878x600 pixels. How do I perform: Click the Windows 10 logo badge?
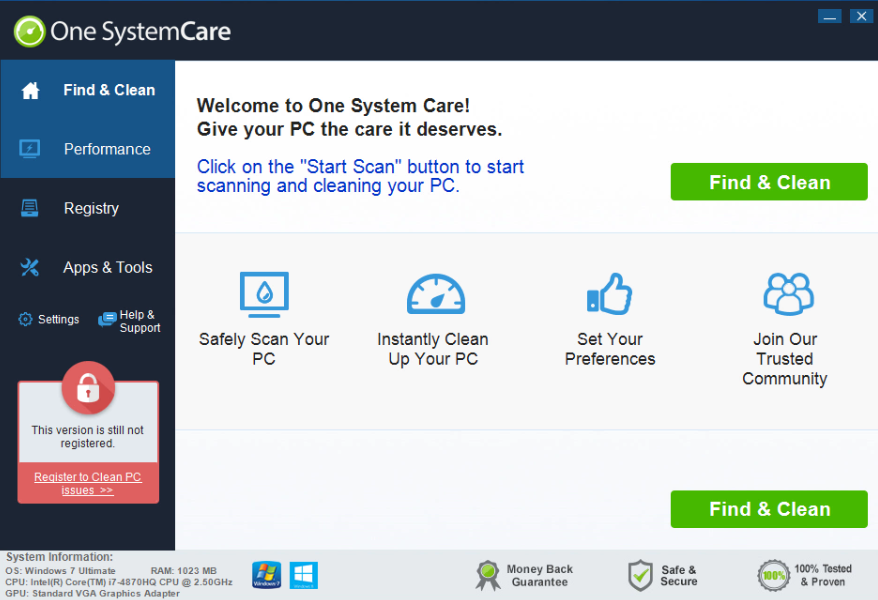click(303, 575)
